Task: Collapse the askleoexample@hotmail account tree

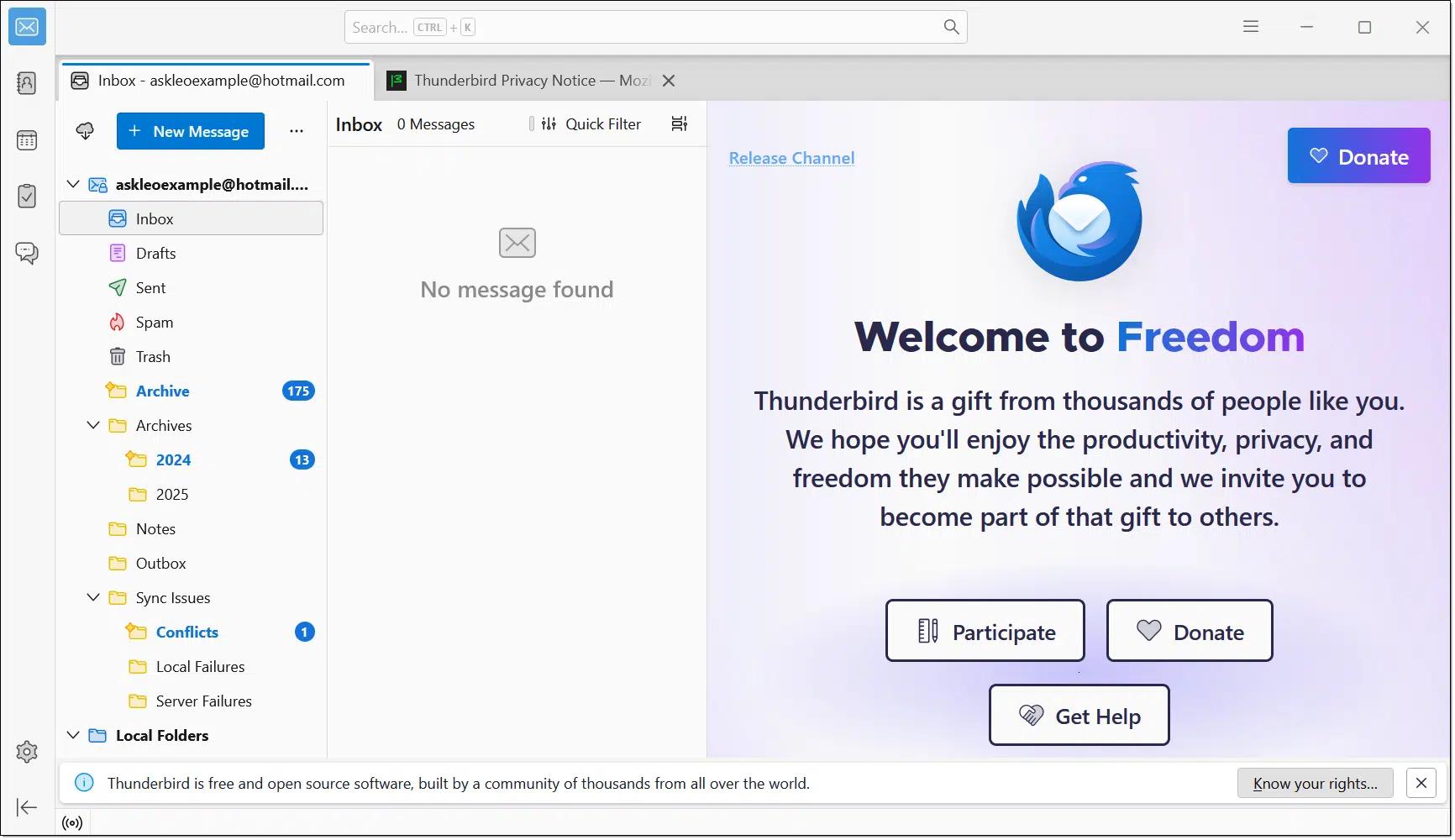Action: [73, 184]
